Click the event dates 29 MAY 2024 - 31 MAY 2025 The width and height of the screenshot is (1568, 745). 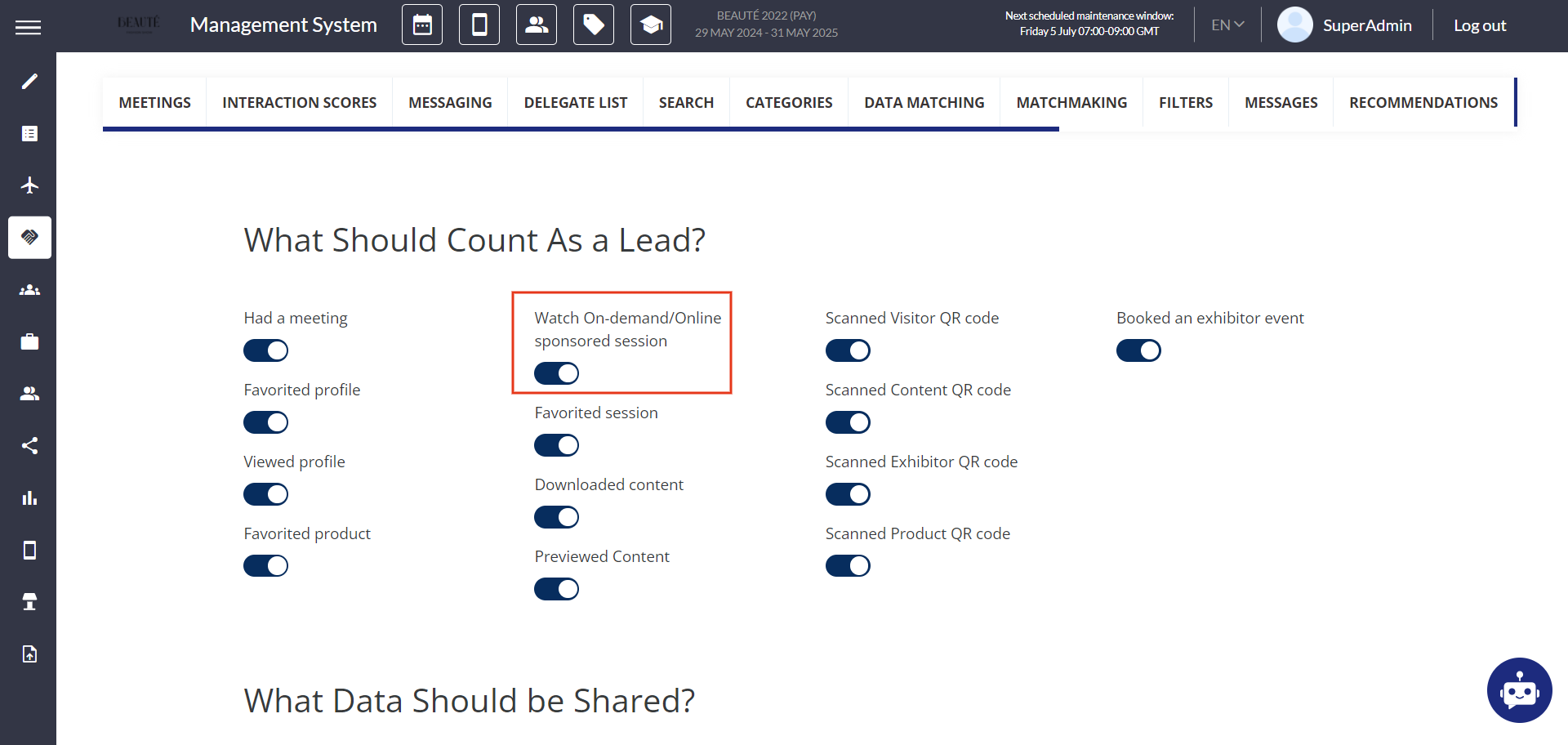[x=766, y=33]
